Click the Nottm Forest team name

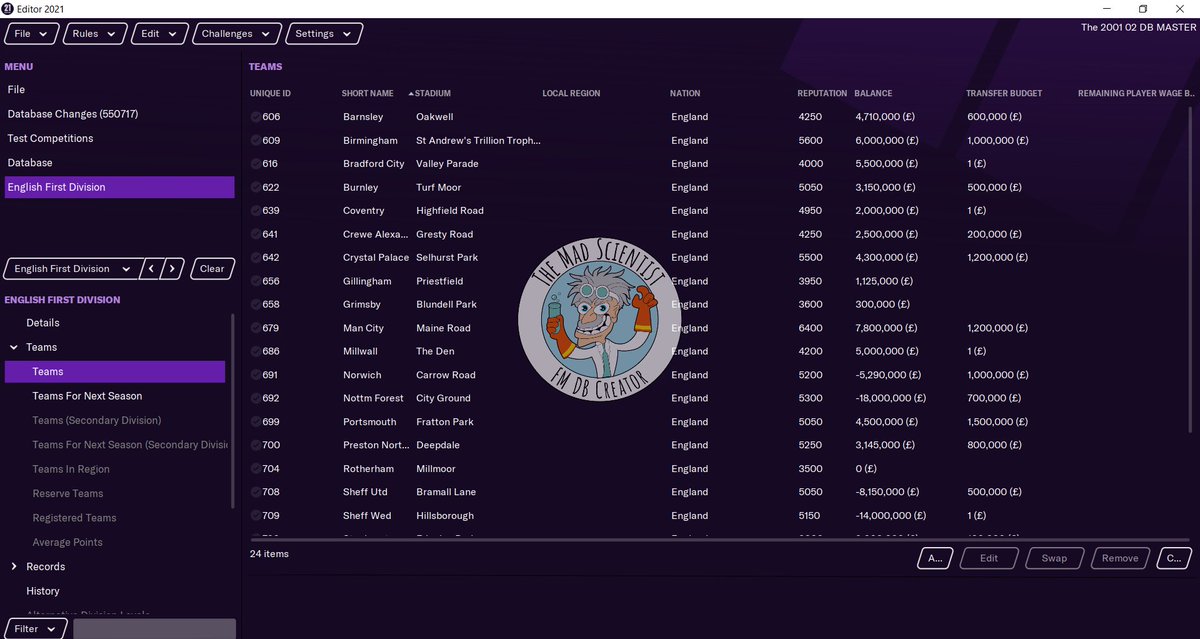[373, 398]
